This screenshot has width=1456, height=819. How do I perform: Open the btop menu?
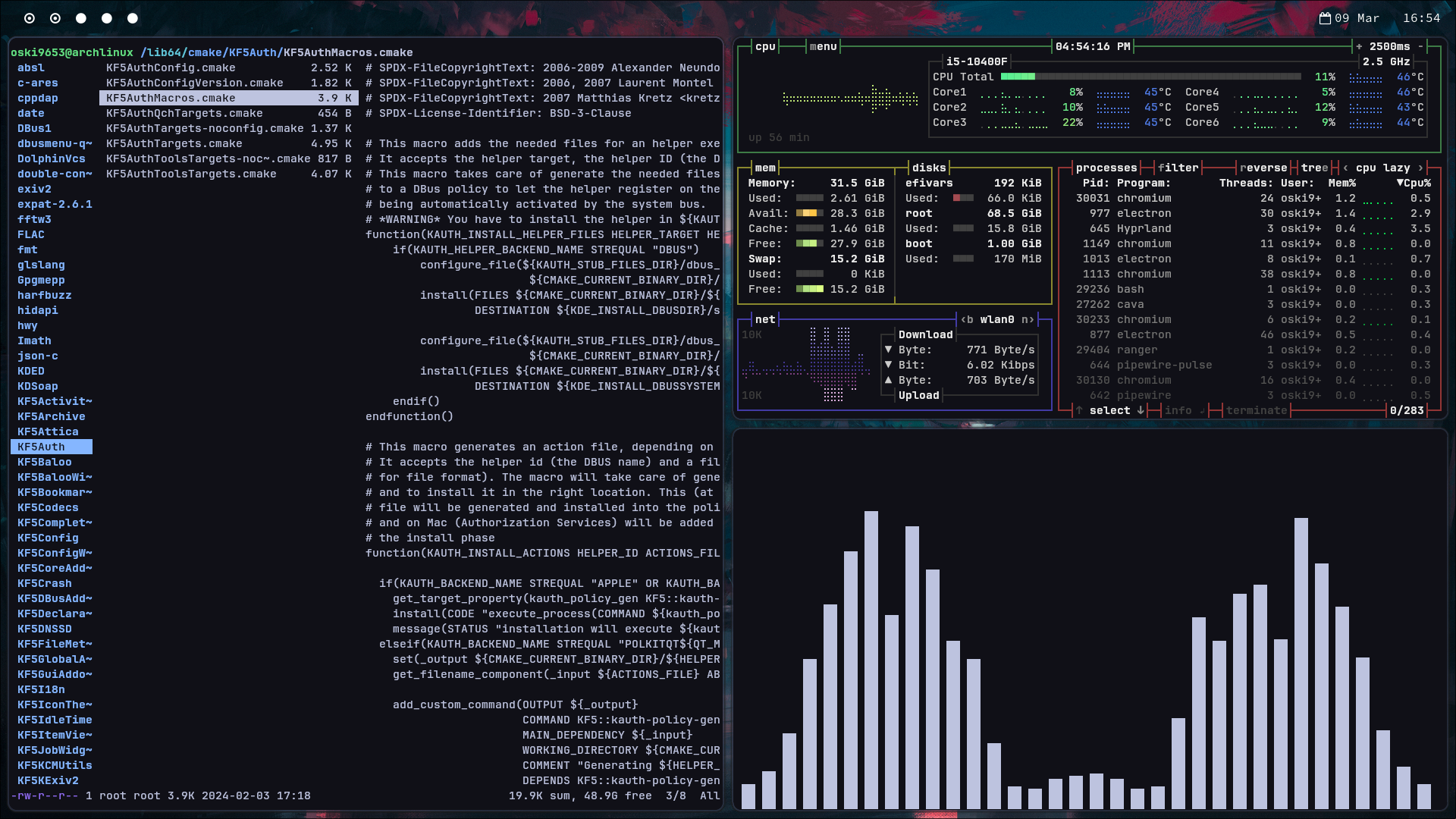click(x=823, y=45)
